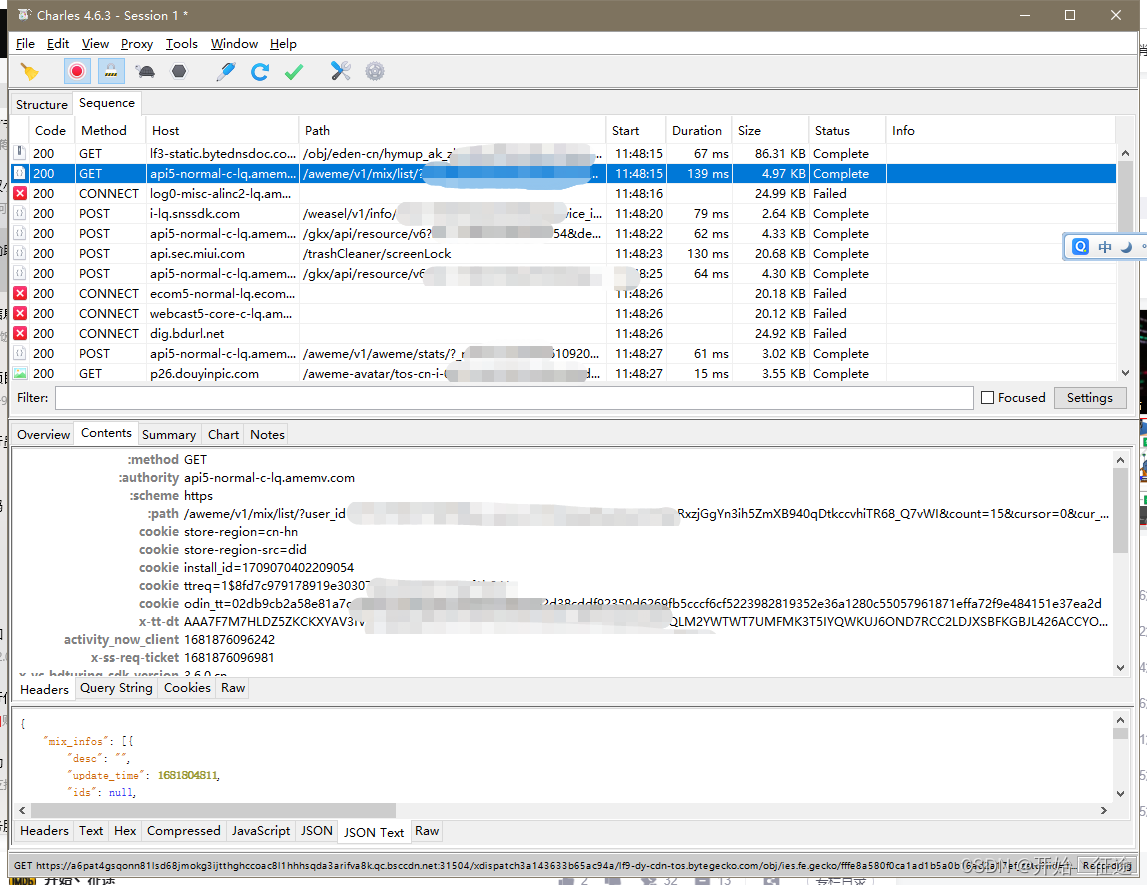Open the Proxy menu
The image size is (1147, 885).
click(x=137, y=44)
